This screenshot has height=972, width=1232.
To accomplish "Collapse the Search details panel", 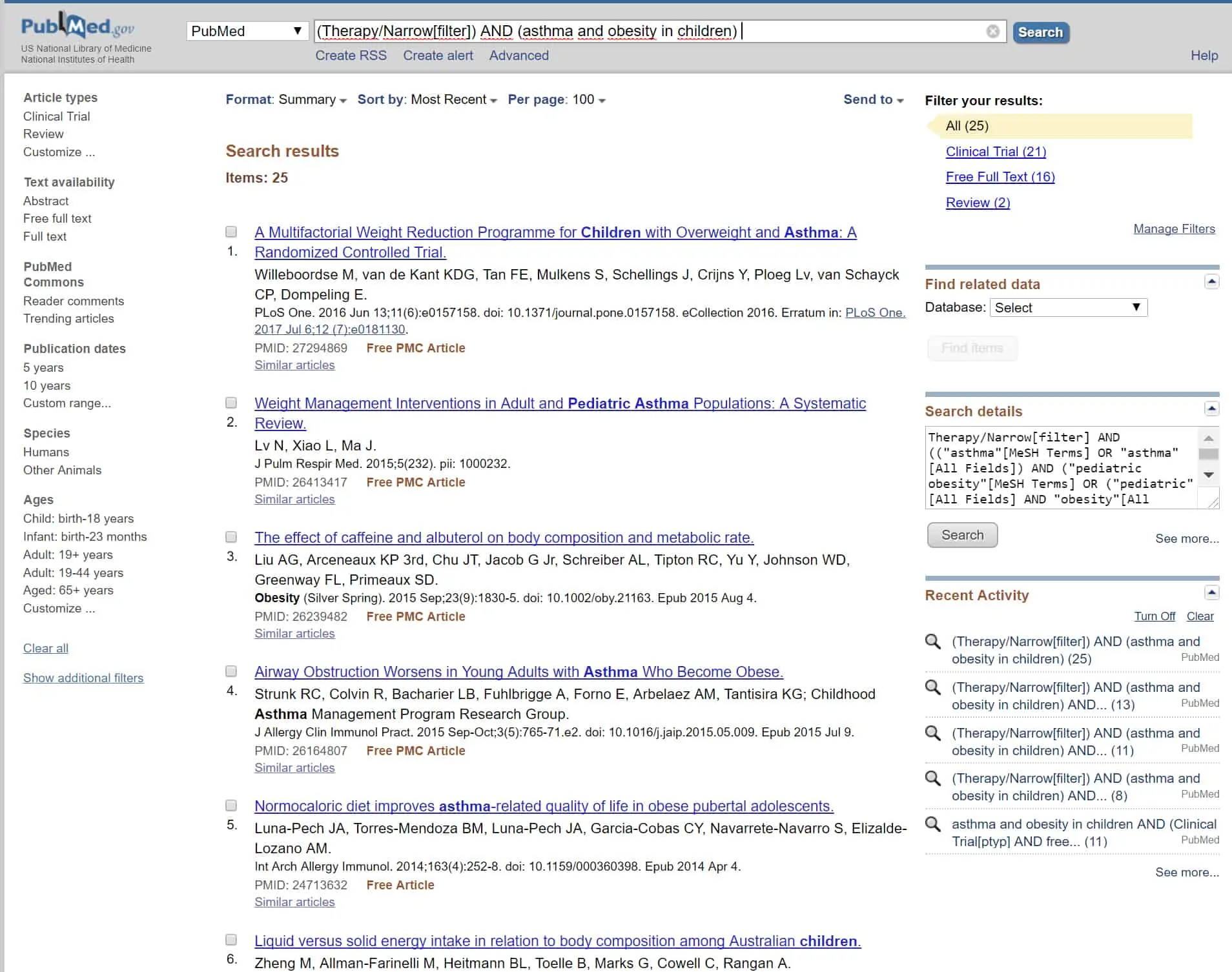I will click(x=1211, y=409).
